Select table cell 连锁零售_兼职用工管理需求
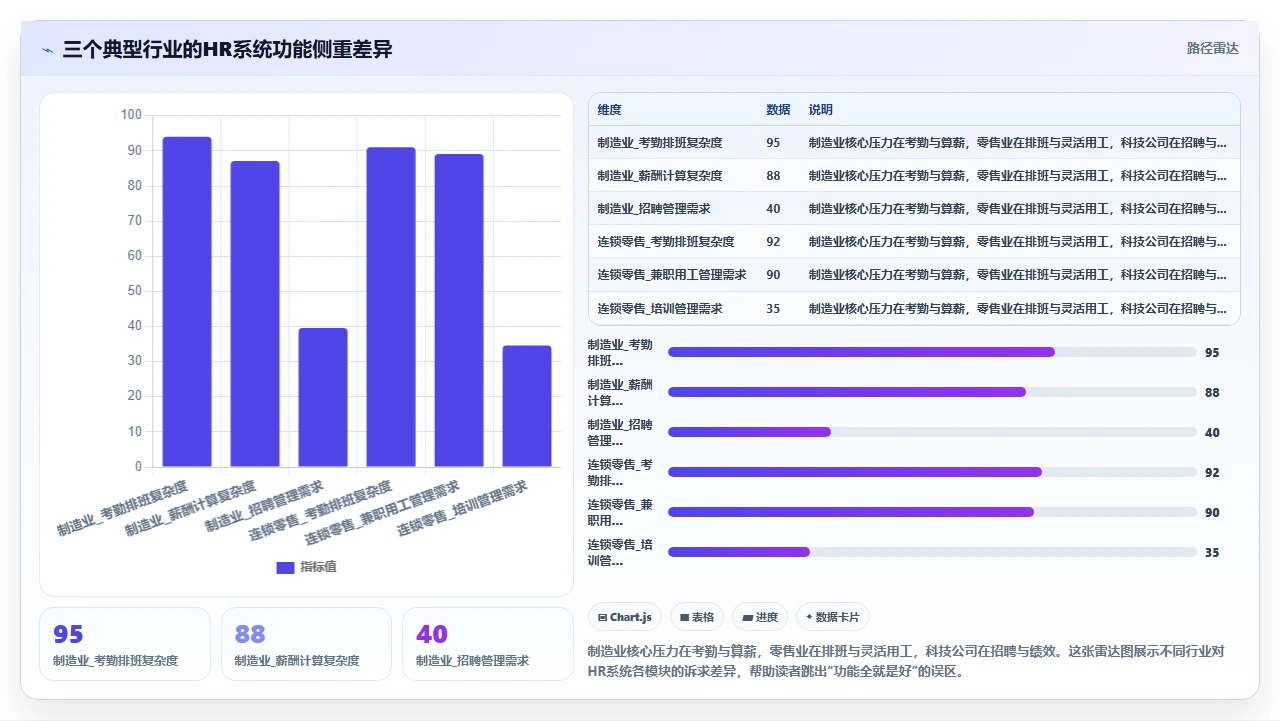The width and height of the screenshot is (1280, 721). [x=671, y=275]
